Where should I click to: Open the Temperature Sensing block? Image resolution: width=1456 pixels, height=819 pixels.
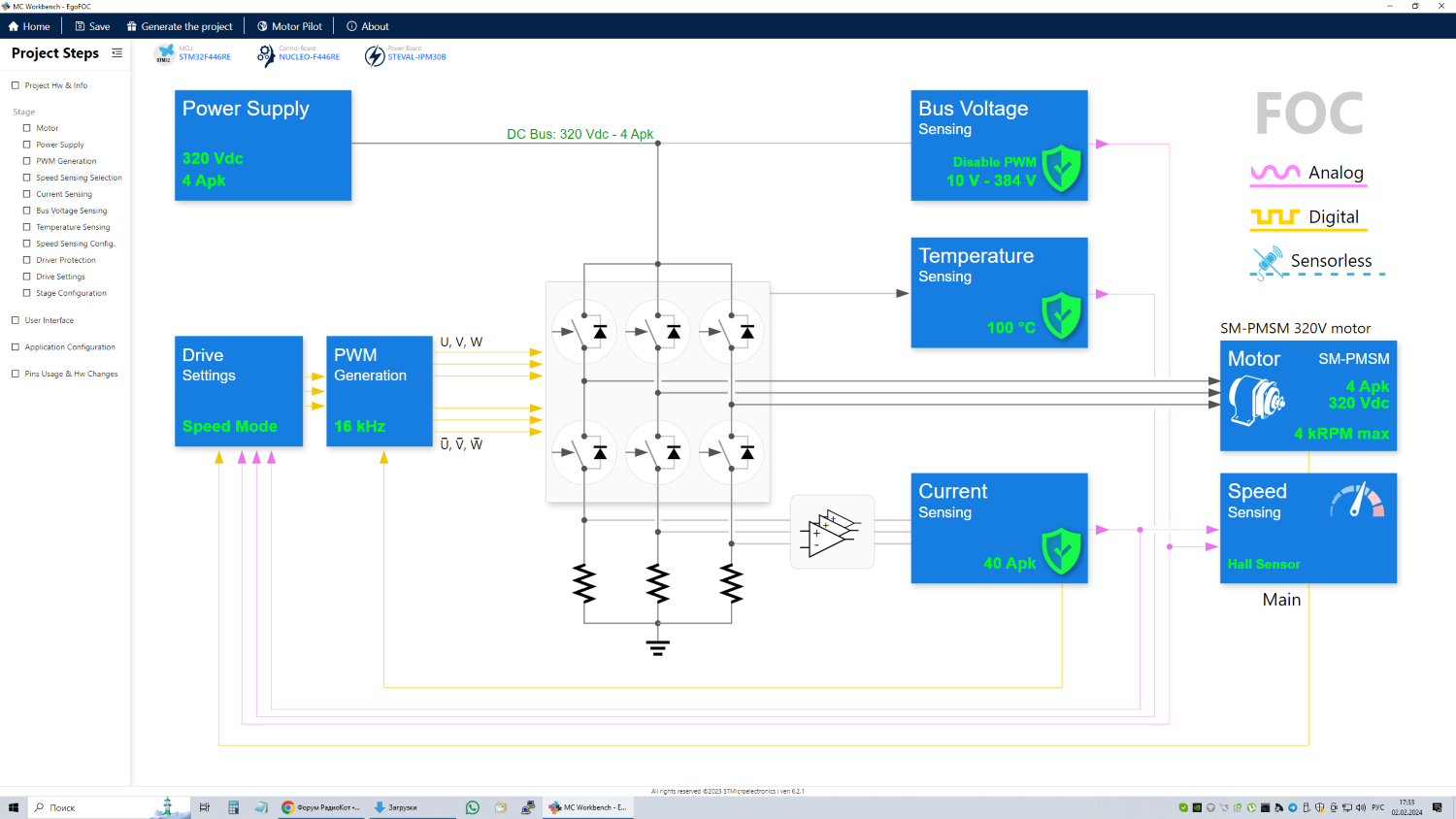click(999, 292)
